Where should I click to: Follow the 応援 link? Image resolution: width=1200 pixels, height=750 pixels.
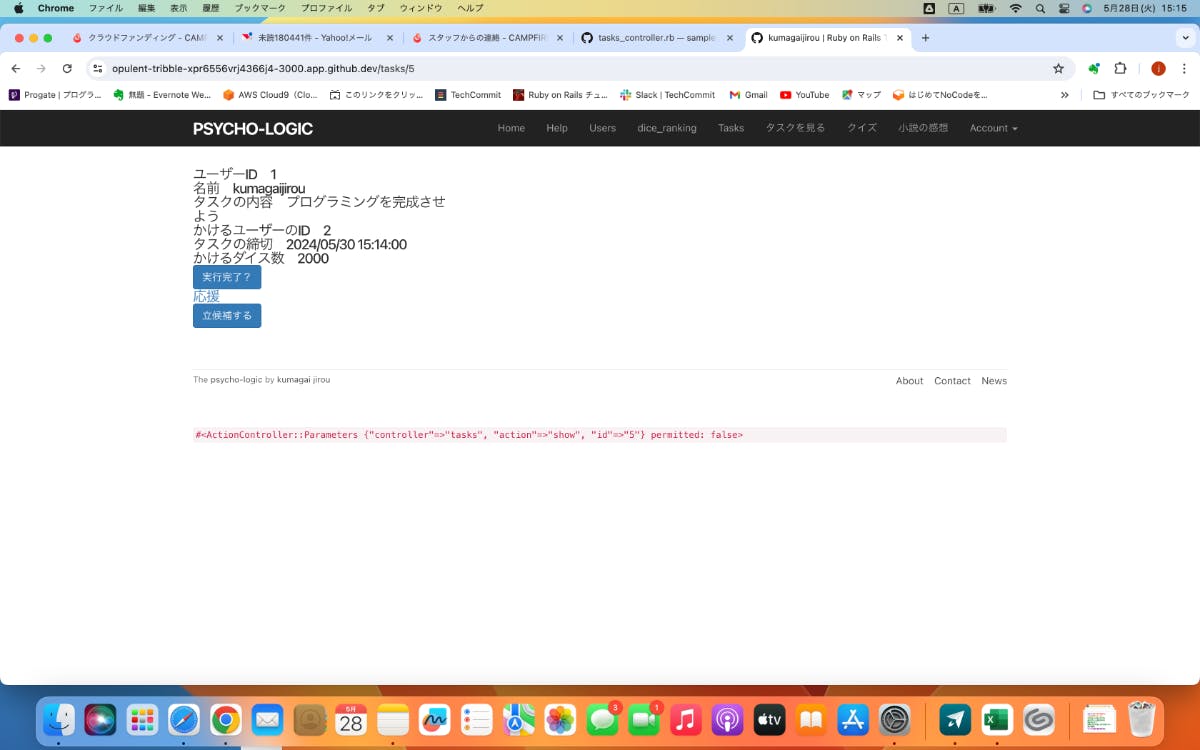(206, 296)
